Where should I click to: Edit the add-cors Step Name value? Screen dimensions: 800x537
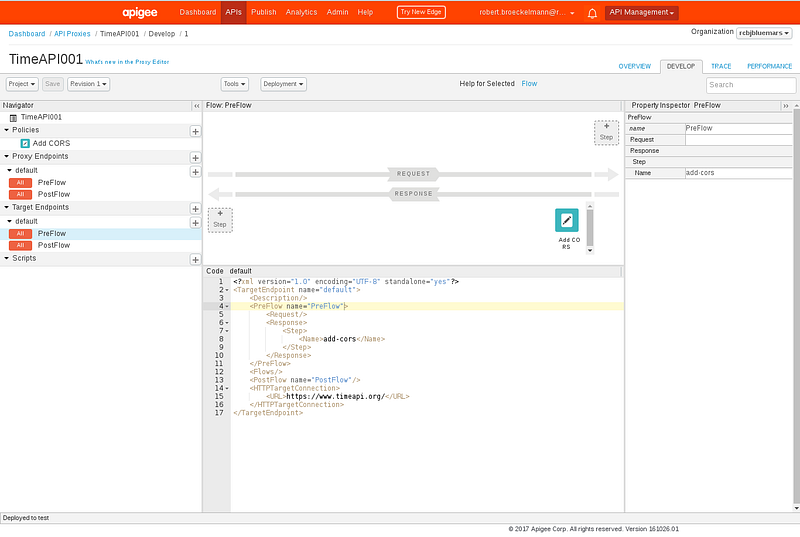click(738, 173)
